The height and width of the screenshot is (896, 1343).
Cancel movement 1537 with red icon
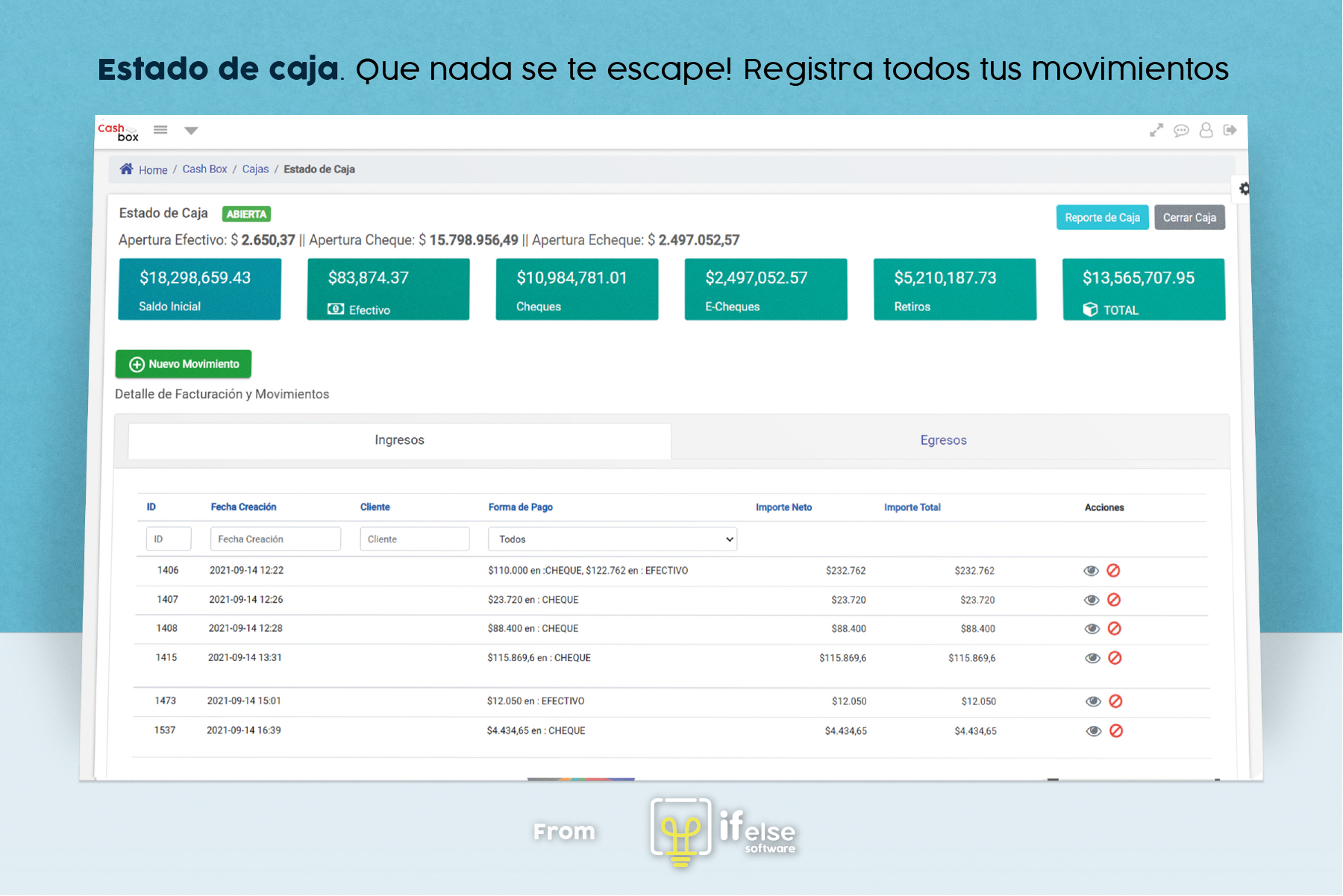(1116, 731)
